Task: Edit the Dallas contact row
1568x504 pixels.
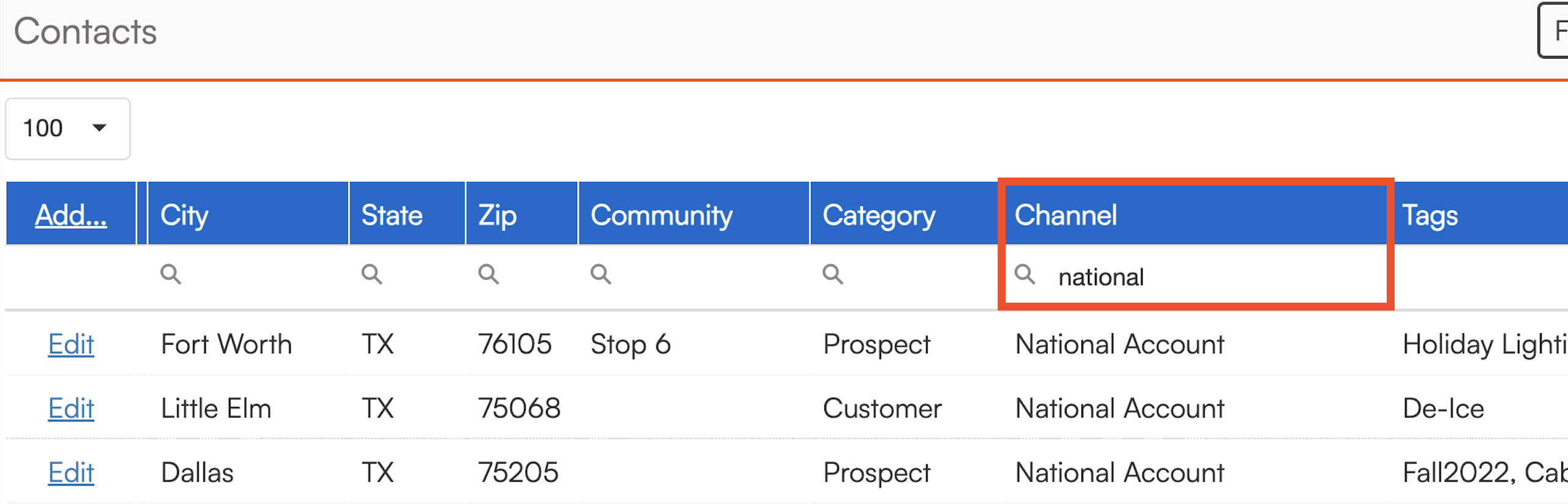Action: (x=71, y=472)
